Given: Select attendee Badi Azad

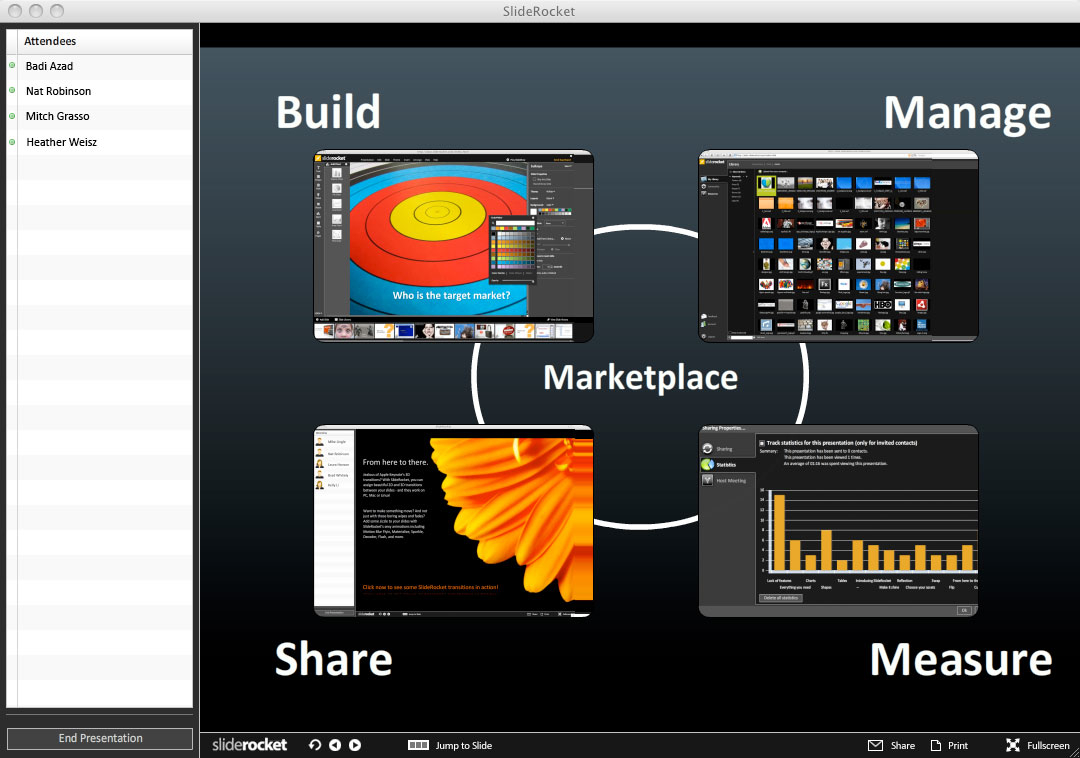Looking at the screenshot, I should click(99, 66).
